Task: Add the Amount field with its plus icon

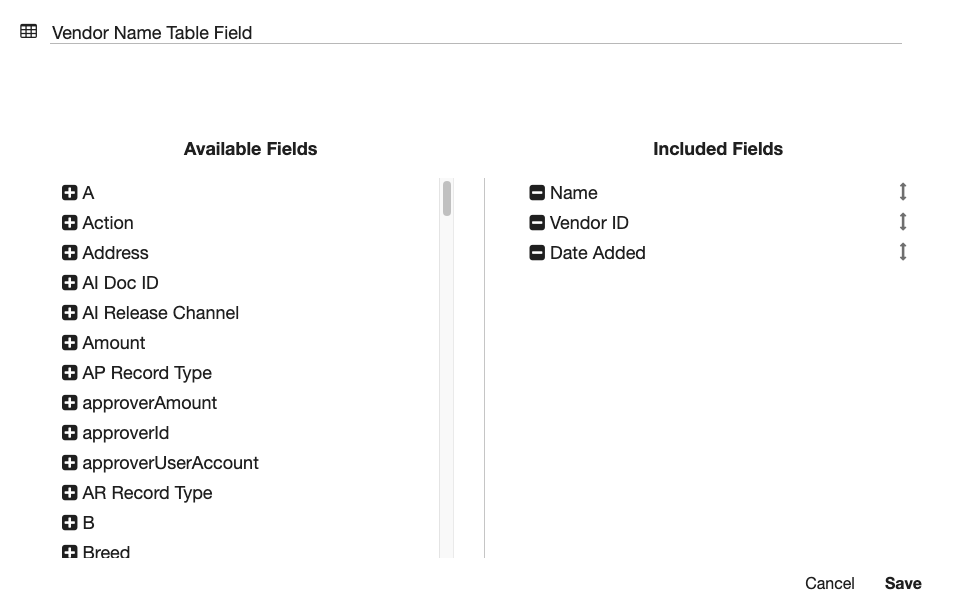Action: pyautogui.click(x=68, y=343)
